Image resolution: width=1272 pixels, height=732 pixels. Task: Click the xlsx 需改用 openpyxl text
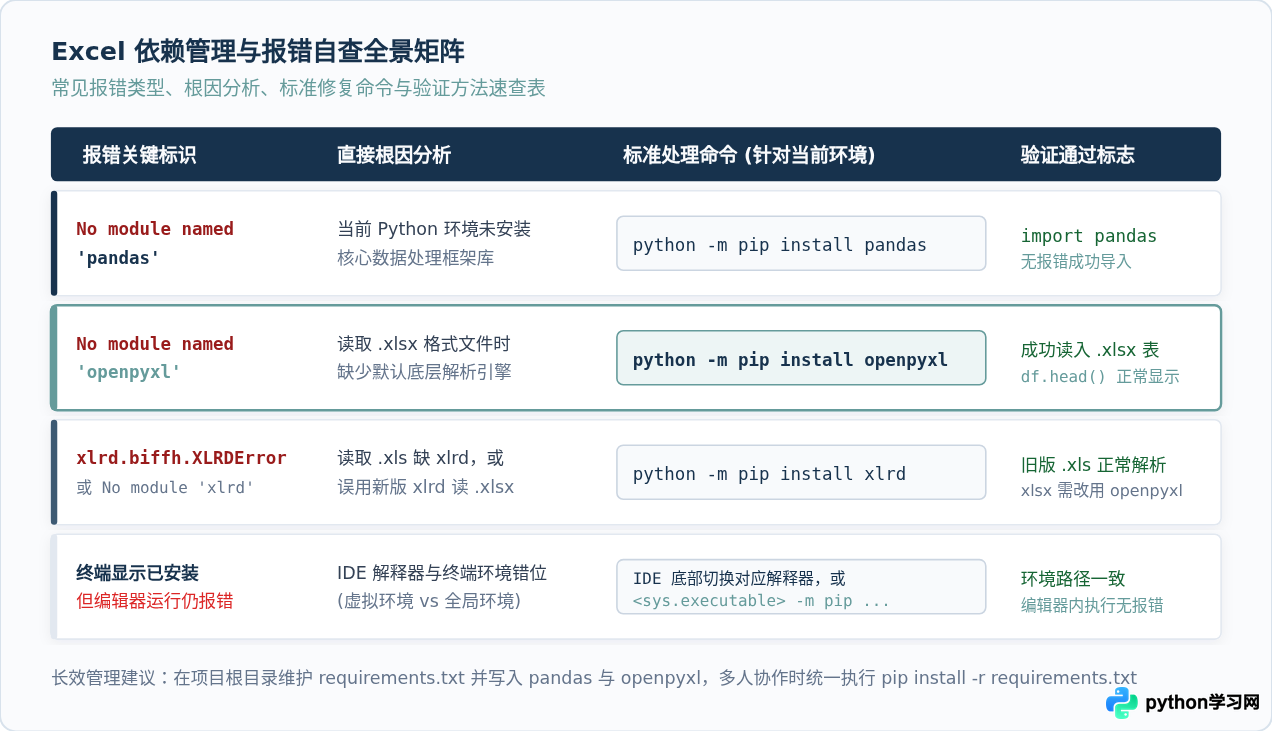[1101, 491]
